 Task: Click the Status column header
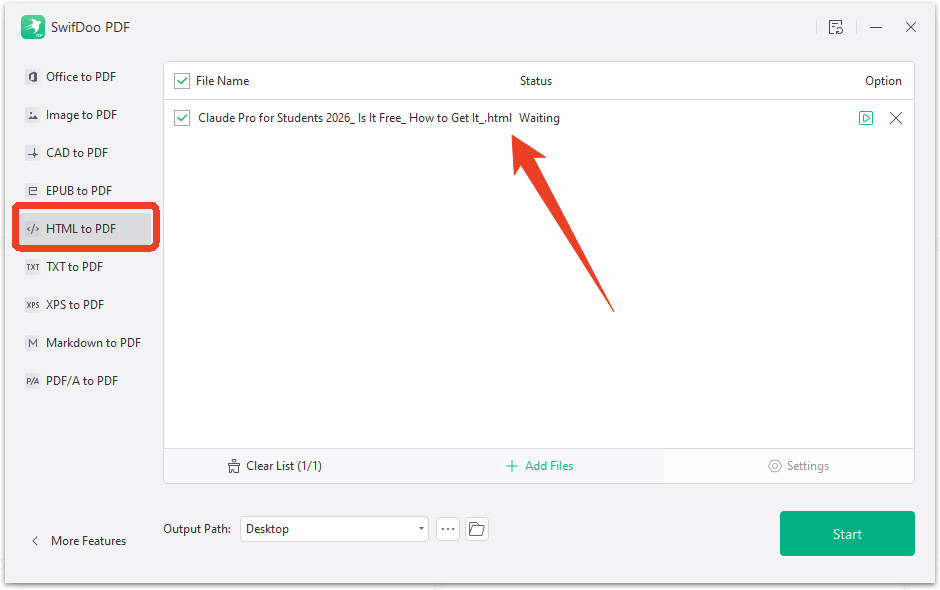click(536, 81)
